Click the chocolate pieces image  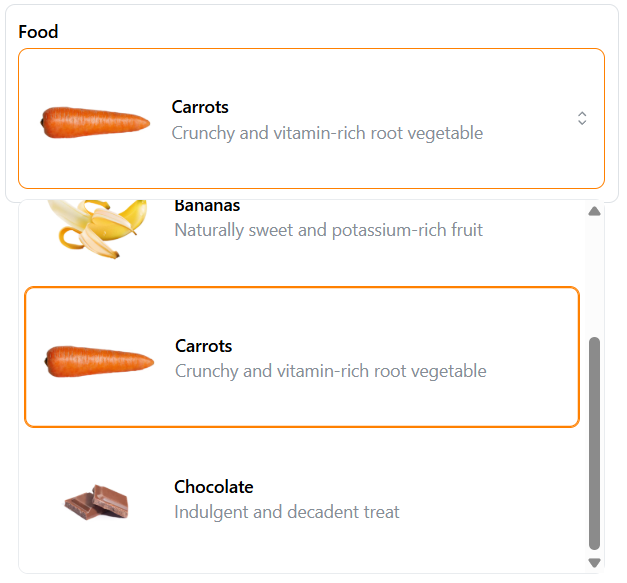[x=97, y=500]
